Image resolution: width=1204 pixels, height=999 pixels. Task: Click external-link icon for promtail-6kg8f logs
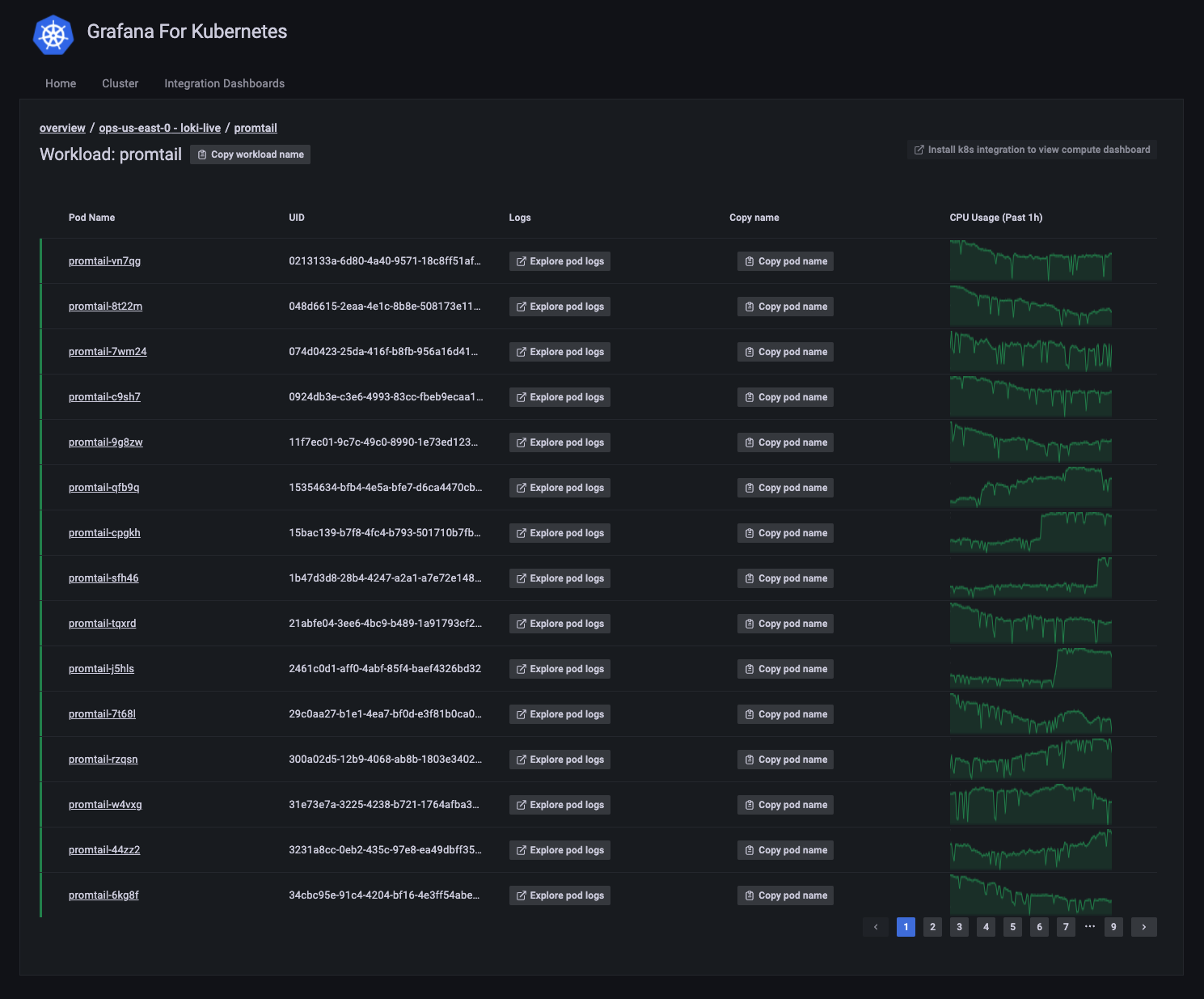(522, 895)
